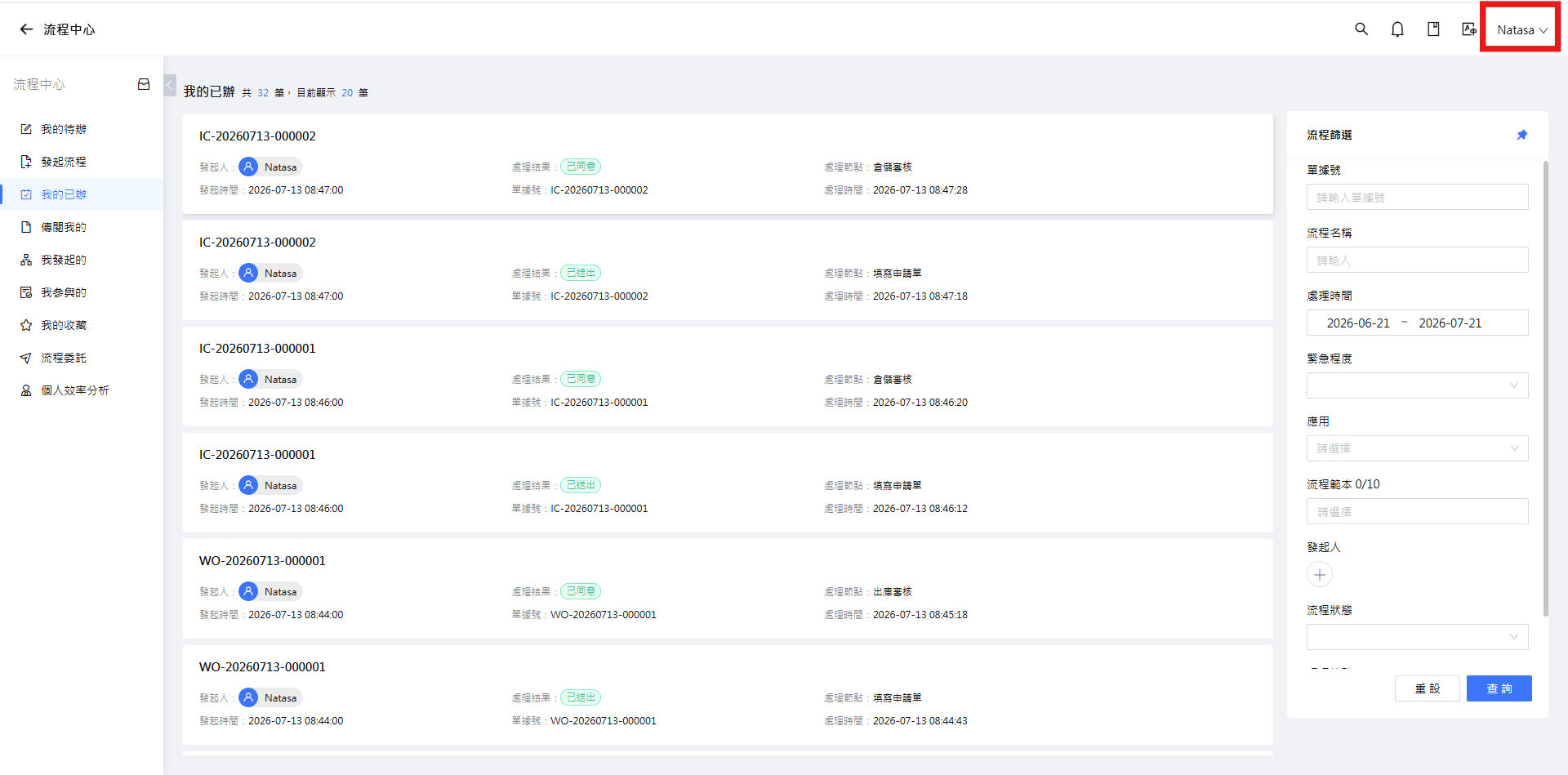Open 我的收藏 menu item

[x=82, y=325]
